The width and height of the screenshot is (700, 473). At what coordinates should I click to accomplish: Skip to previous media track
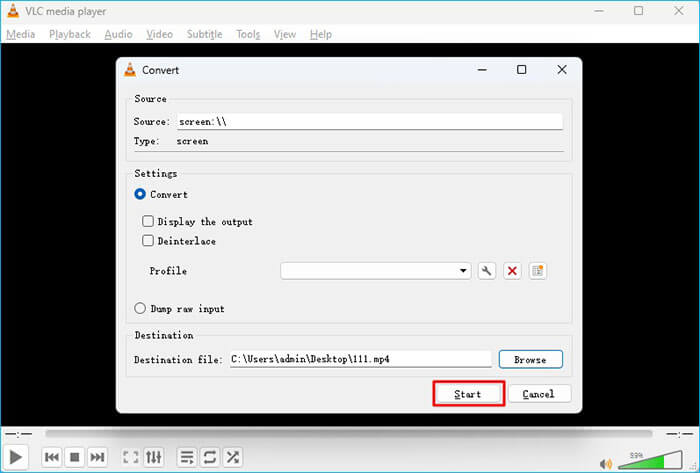(x=52, y=457)
